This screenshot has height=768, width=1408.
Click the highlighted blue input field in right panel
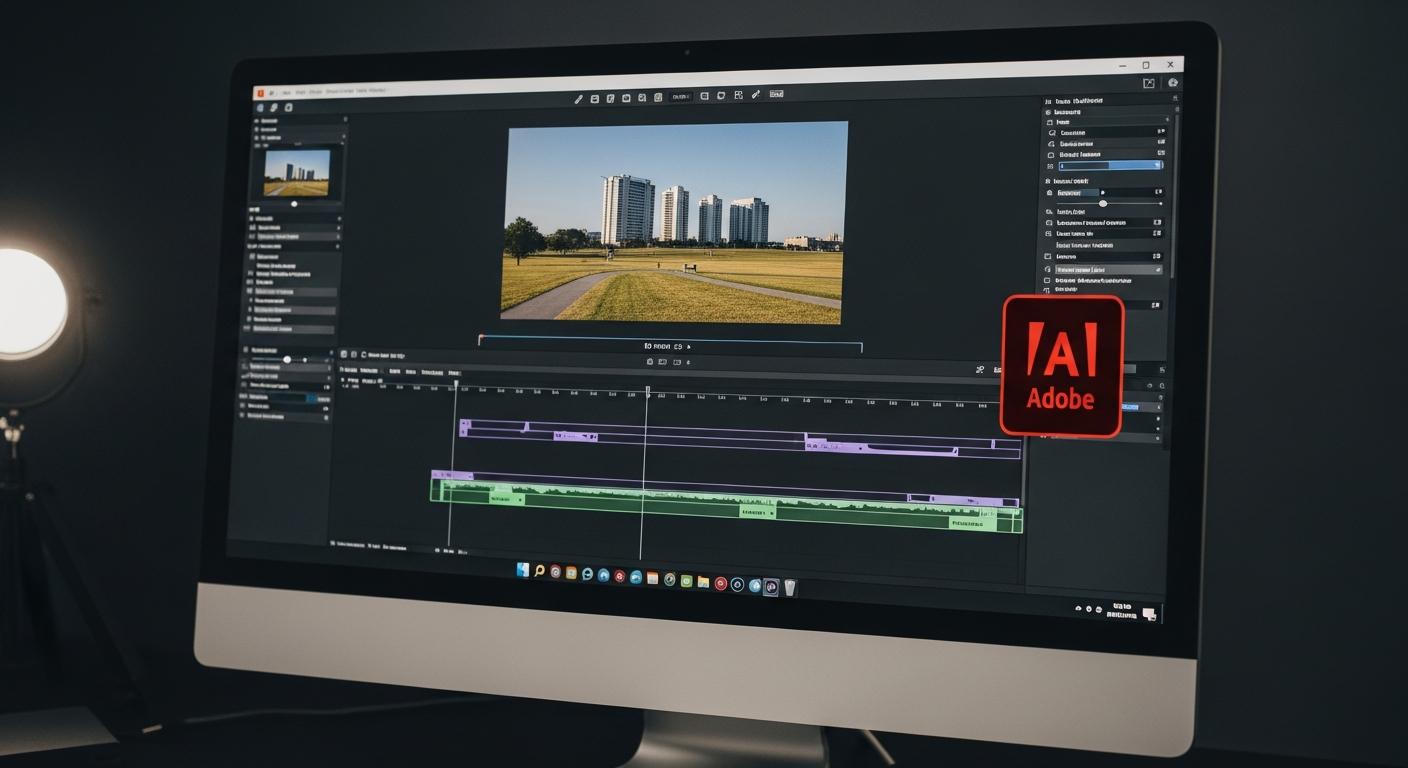coord(1109,166)
